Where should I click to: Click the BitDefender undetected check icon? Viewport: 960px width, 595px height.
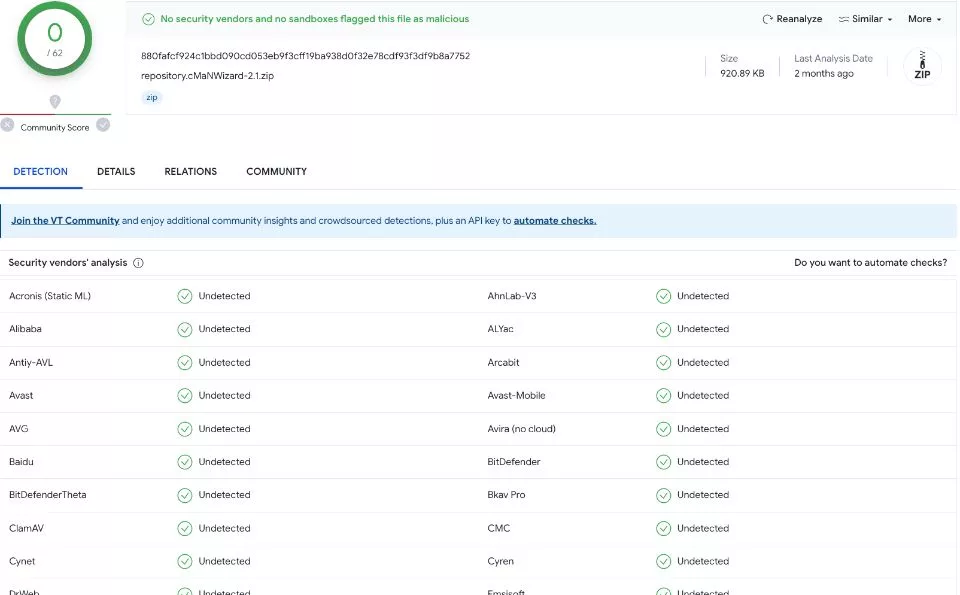(664, 462)
